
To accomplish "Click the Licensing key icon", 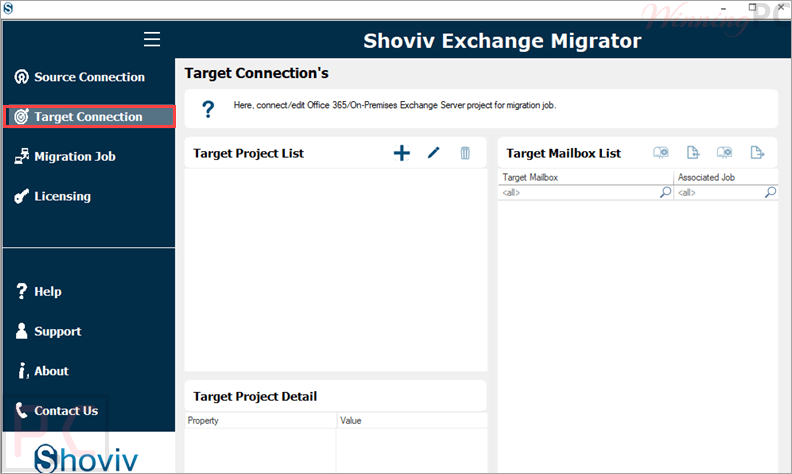I will point(21,196).
